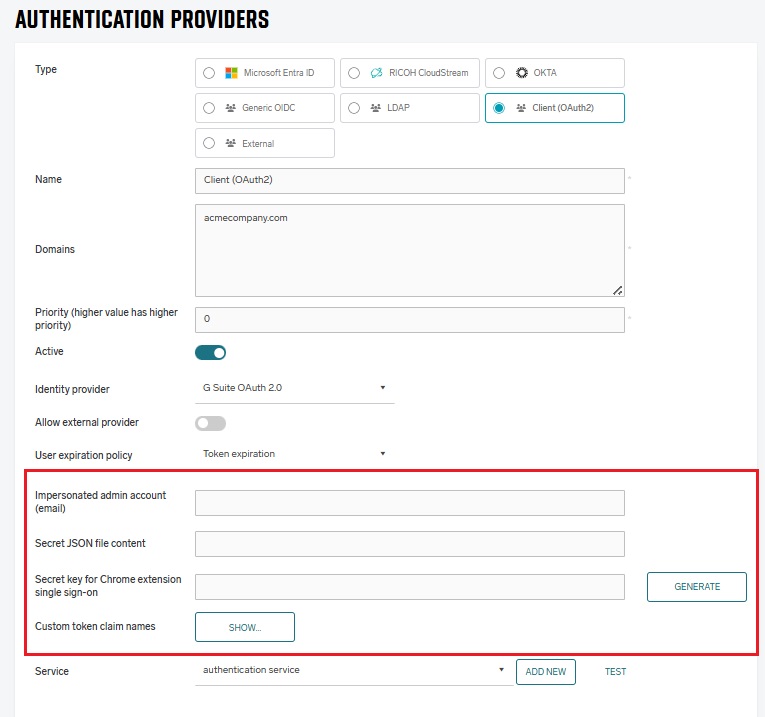Click the Microsoft Entra ID logo icon

[232, 73]
